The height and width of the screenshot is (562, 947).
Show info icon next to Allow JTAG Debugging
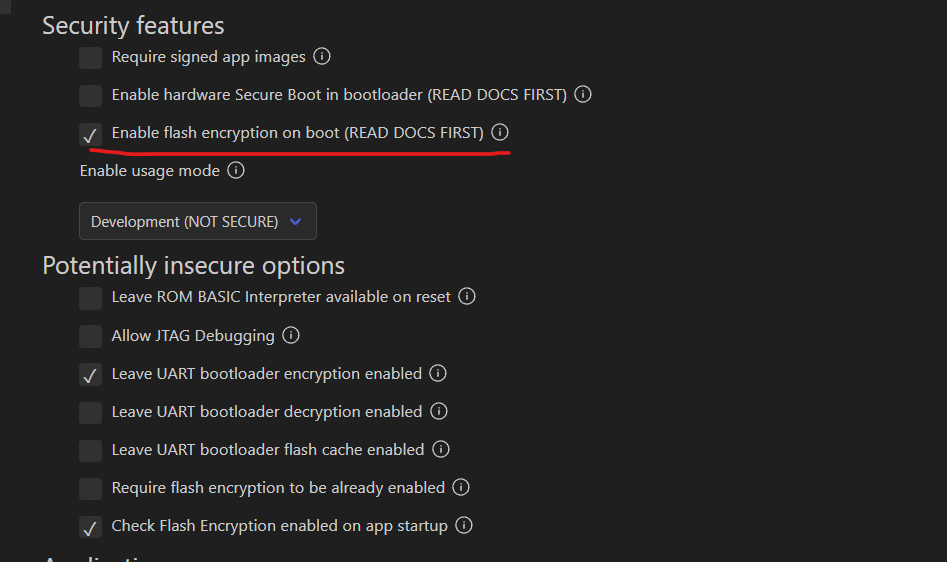click(x=291, y=335)
